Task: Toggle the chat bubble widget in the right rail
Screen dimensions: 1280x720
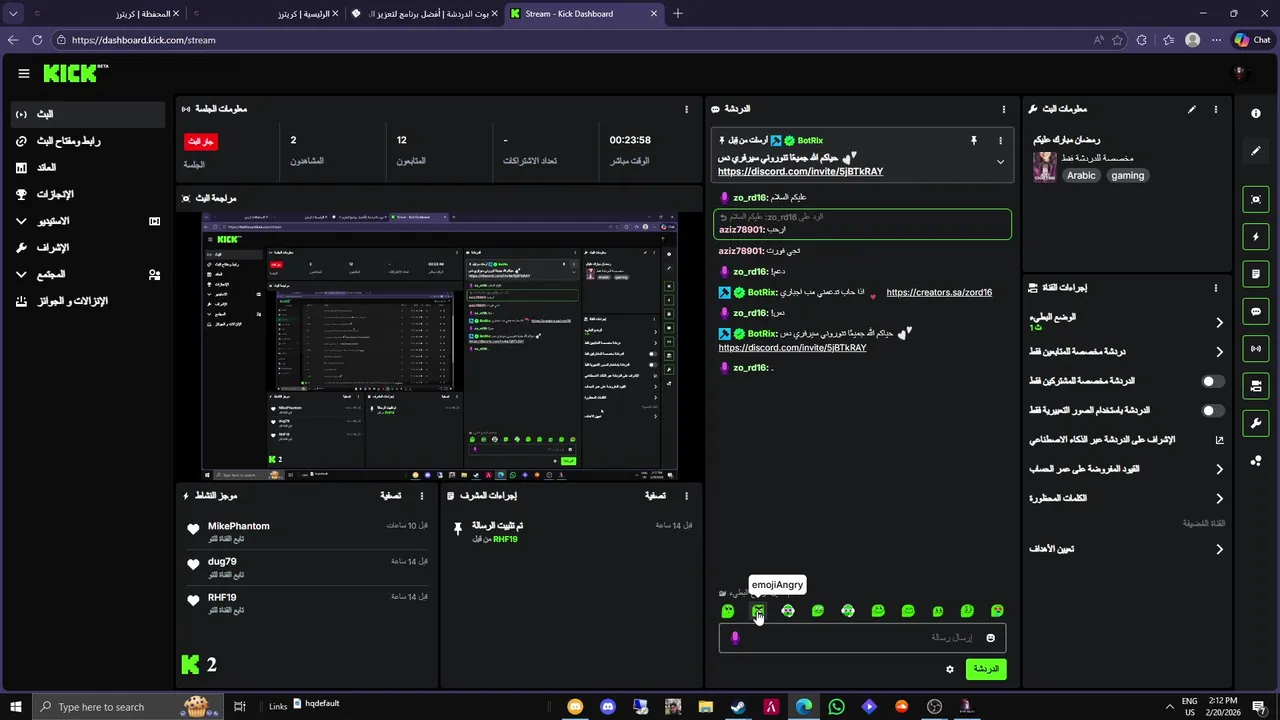Action: (1256, 311)
